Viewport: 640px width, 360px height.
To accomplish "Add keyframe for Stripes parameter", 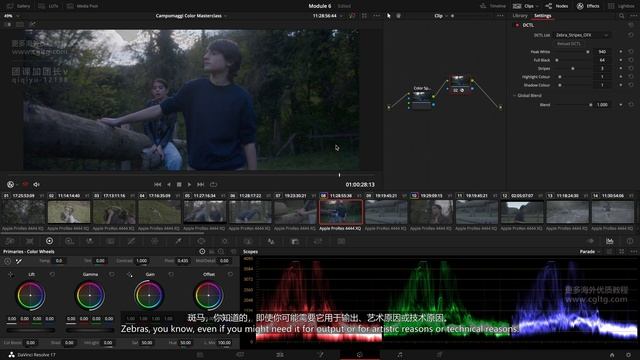I will [x=621, y=69].
